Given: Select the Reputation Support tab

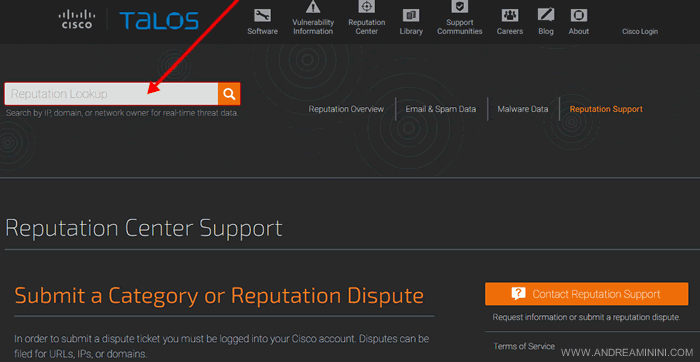Looking at the screenshot, I should coord(606,109).
